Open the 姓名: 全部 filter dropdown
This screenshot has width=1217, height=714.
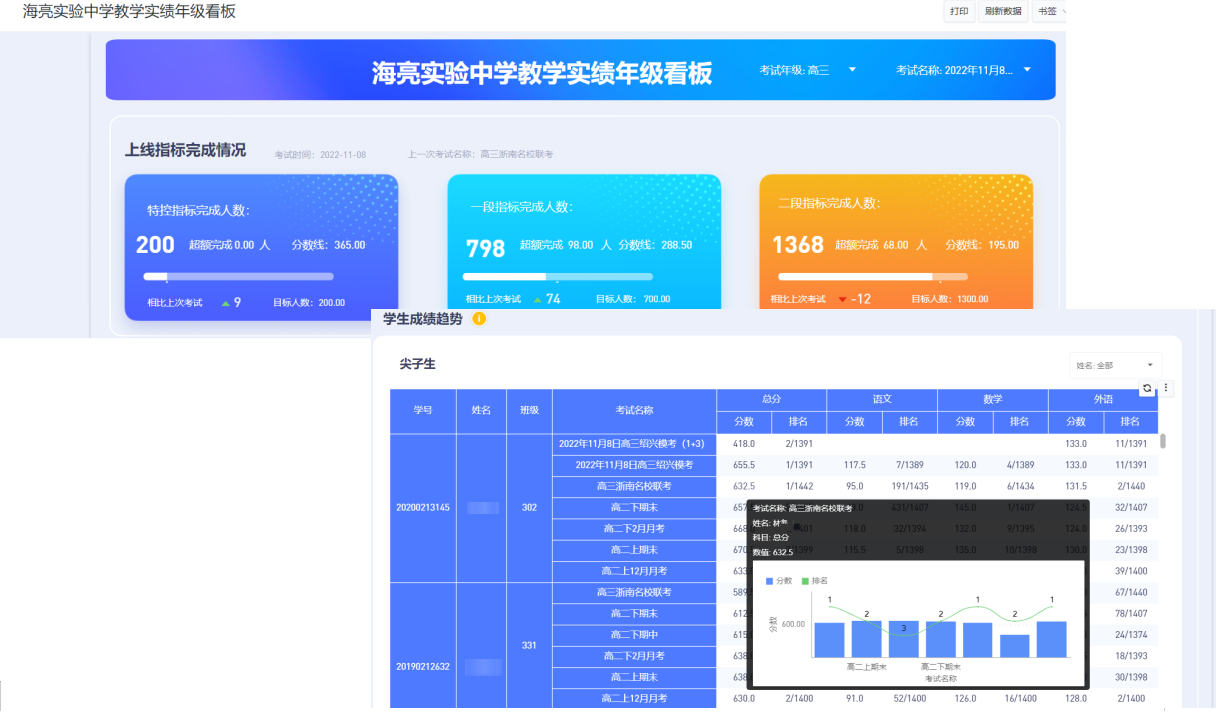[1115, 366]
